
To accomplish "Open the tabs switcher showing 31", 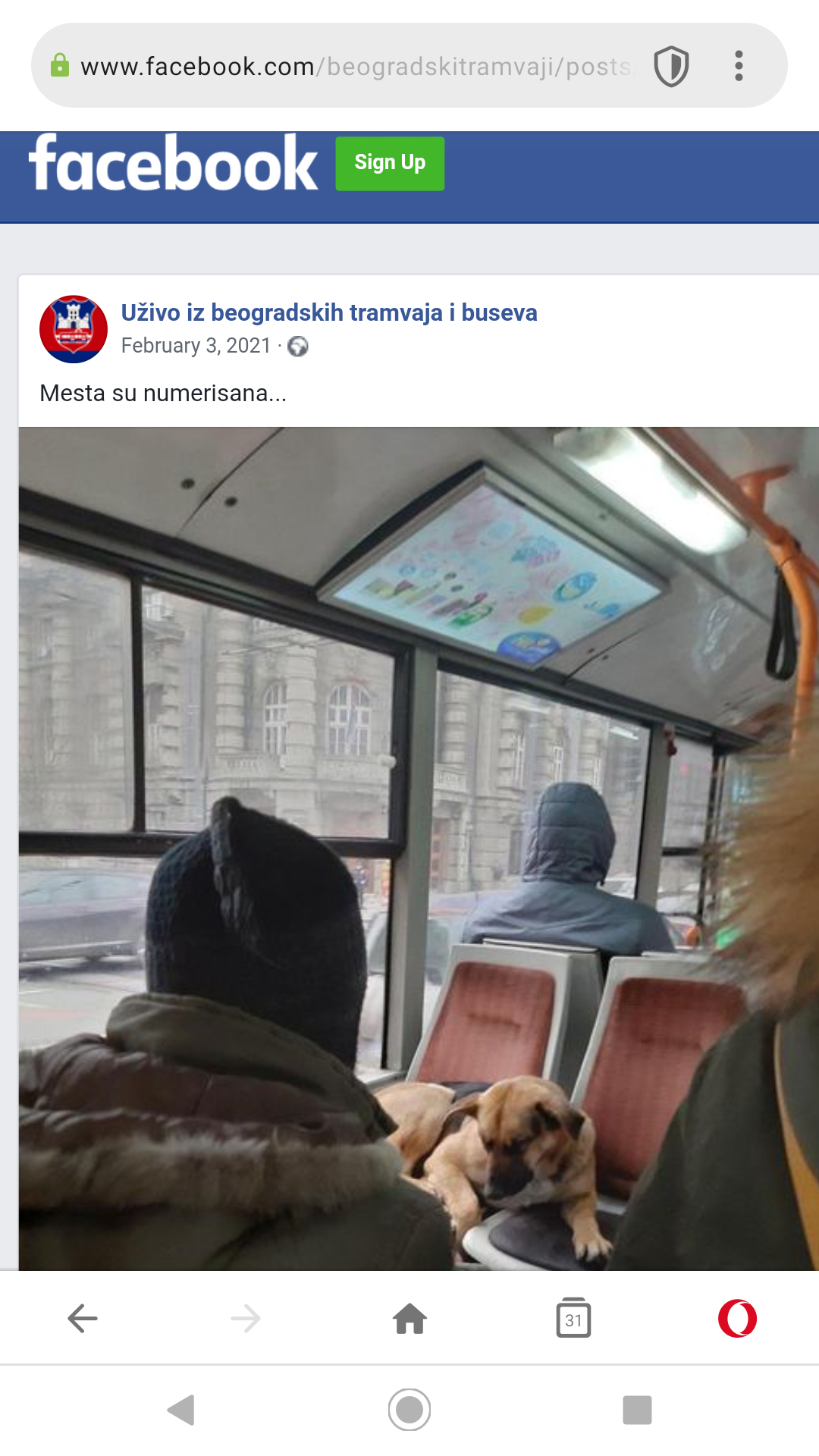I will pos(573,1318).
